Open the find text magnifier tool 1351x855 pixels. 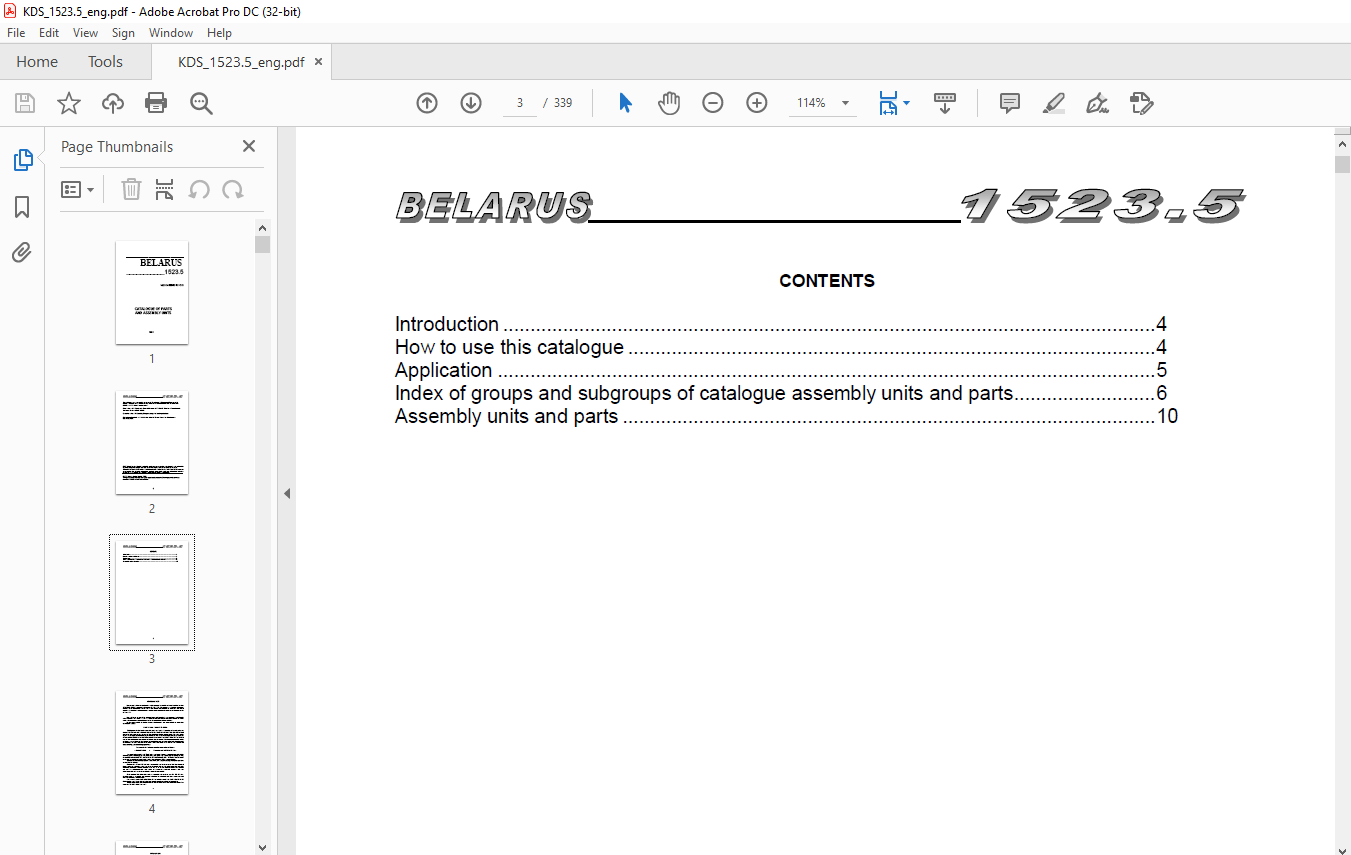point(201,103)
